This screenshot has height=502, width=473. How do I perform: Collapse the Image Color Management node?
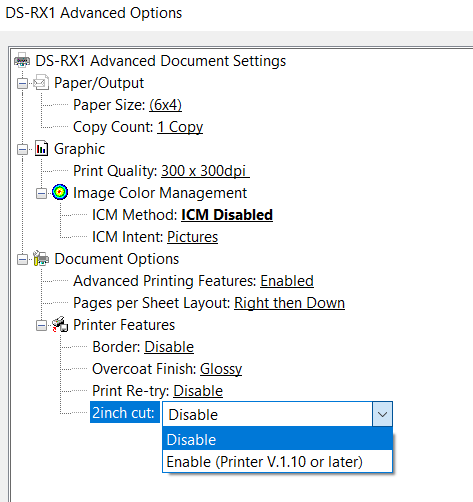click(41, 193)
